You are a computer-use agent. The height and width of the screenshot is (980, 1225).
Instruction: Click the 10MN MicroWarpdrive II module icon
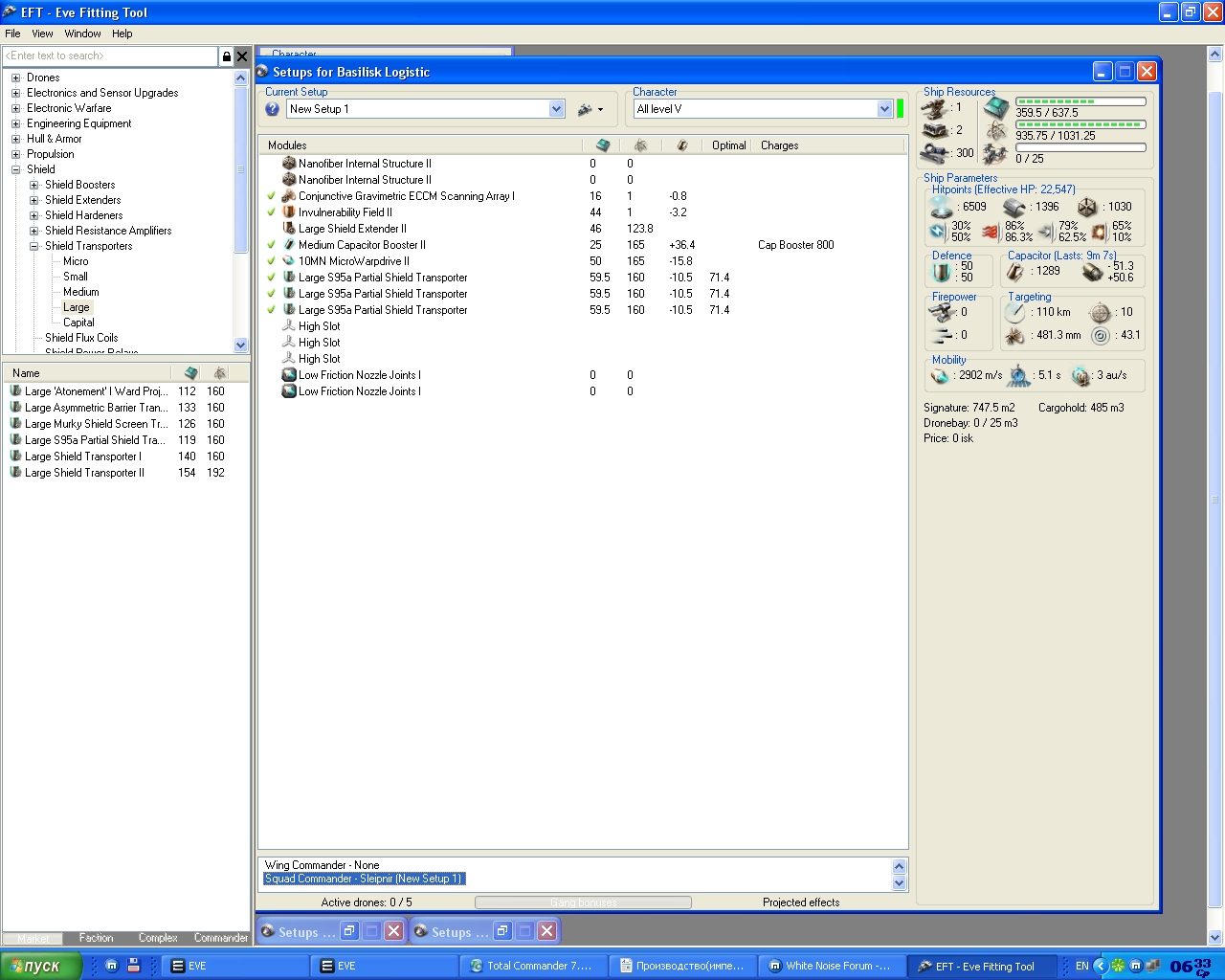[x=289, y=261]
